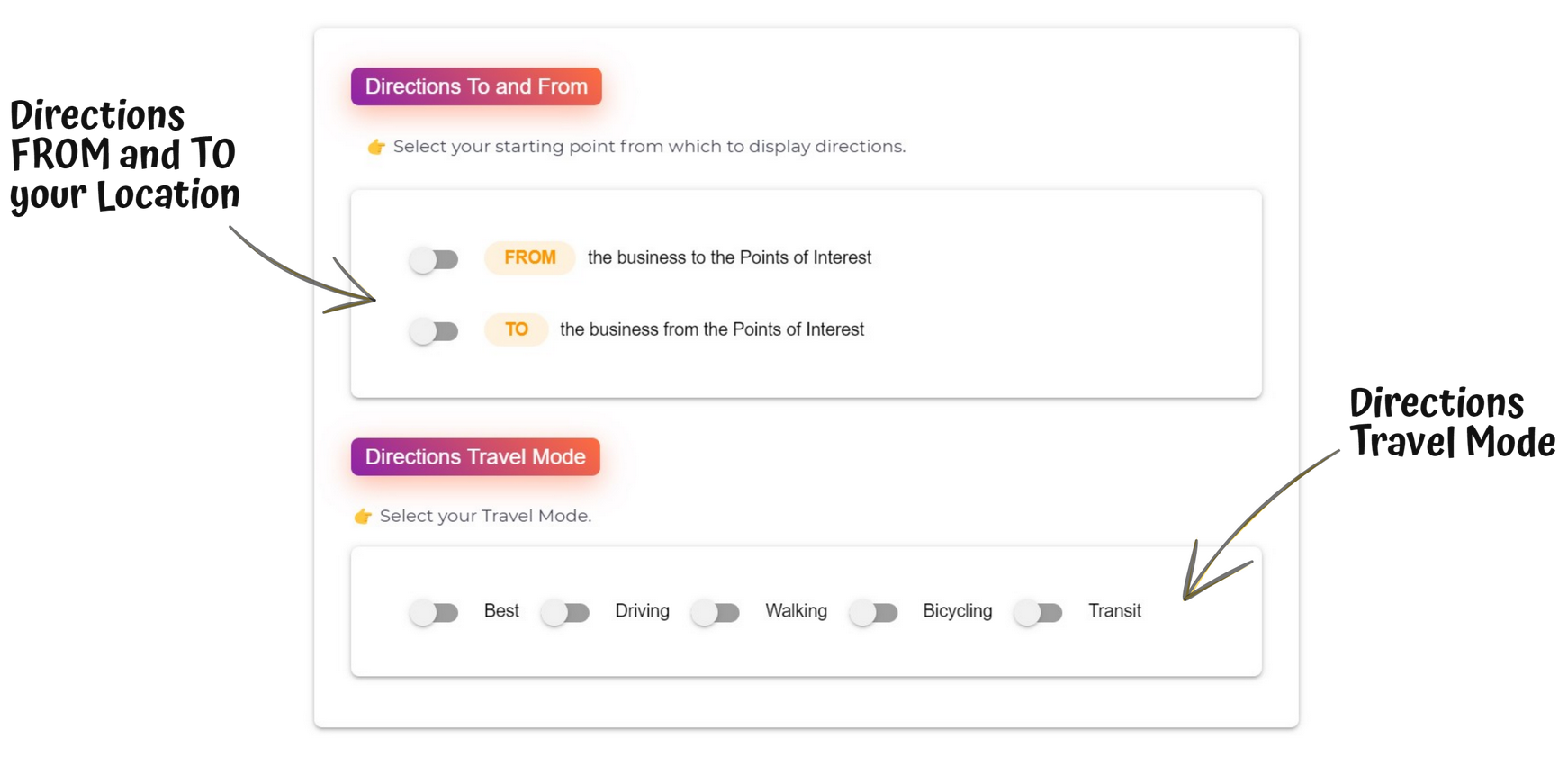Click the handwritten 'Directions FROM and TO your Location' annotation
The image size is (1568, 757).
click(x=124, y=157)
